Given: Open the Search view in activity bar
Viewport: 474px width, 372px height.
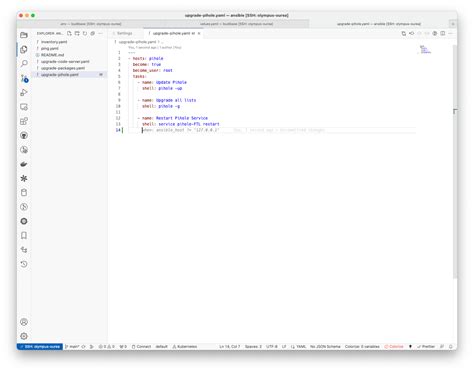Looking at the screenshot, I should (x=24, y=63).
